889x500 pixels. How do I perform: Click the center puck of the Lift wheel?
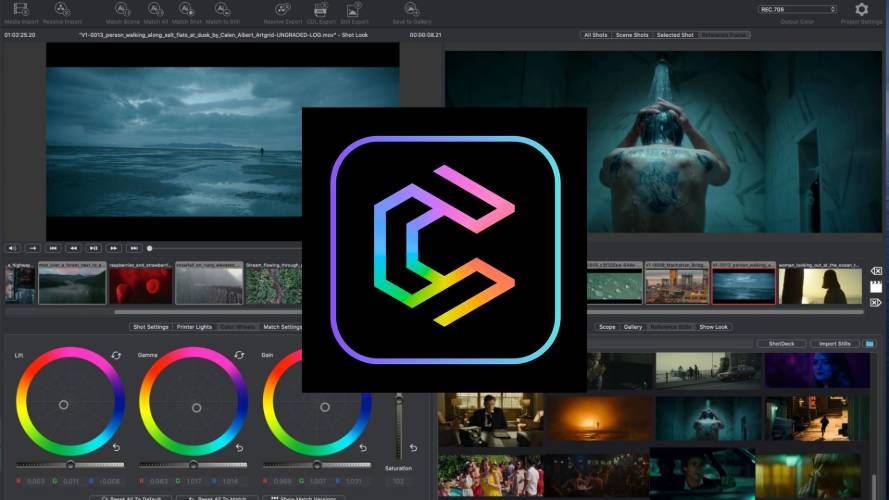64,404
